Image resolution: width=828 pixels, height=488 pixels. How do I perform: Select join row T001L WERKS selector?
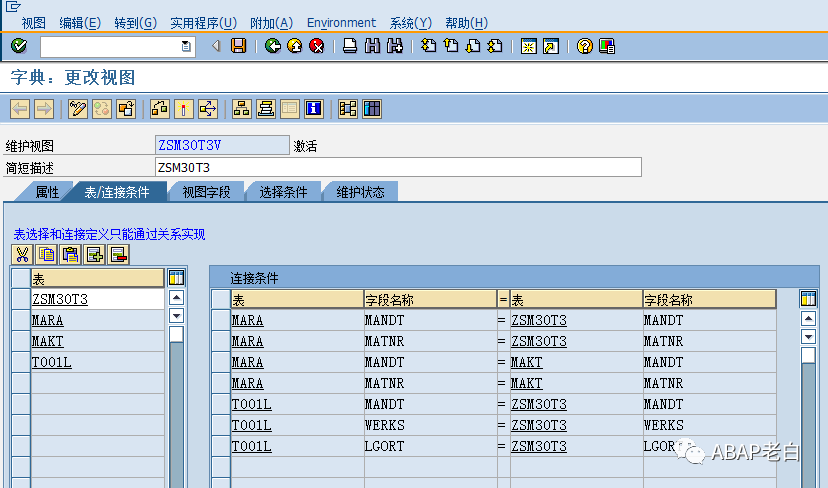click(x=221, y=425)
